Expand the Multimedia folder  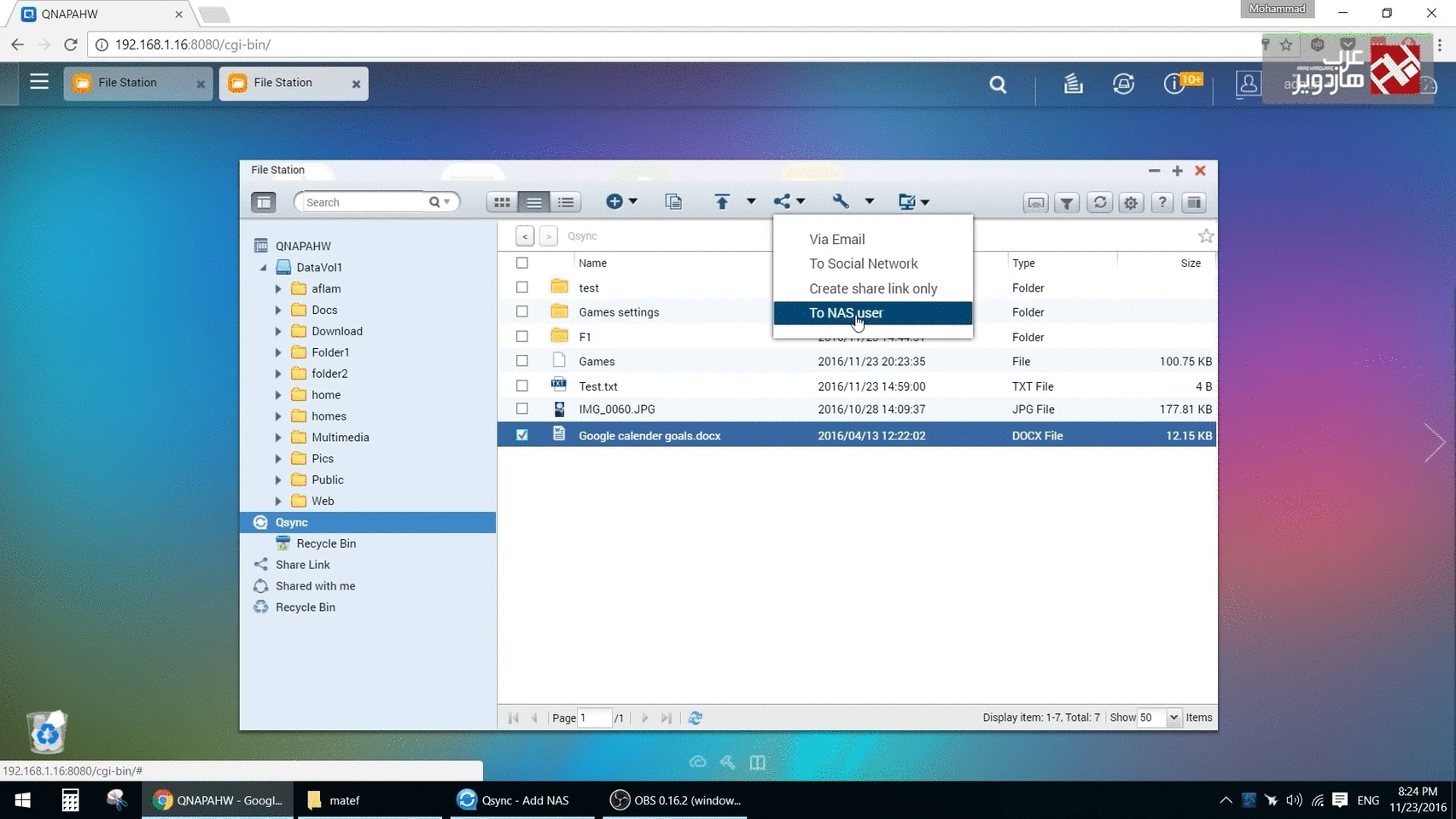click(x=278, y=437)
